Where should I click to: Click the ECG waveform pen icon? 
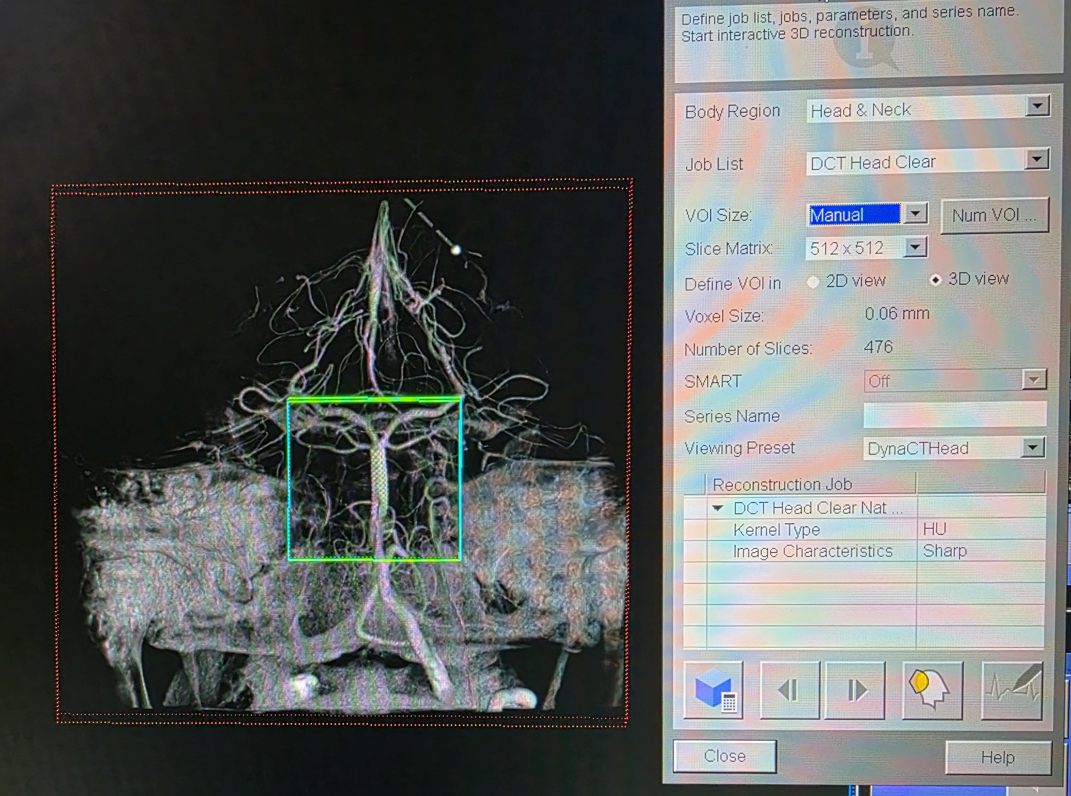click(1013, 690)
